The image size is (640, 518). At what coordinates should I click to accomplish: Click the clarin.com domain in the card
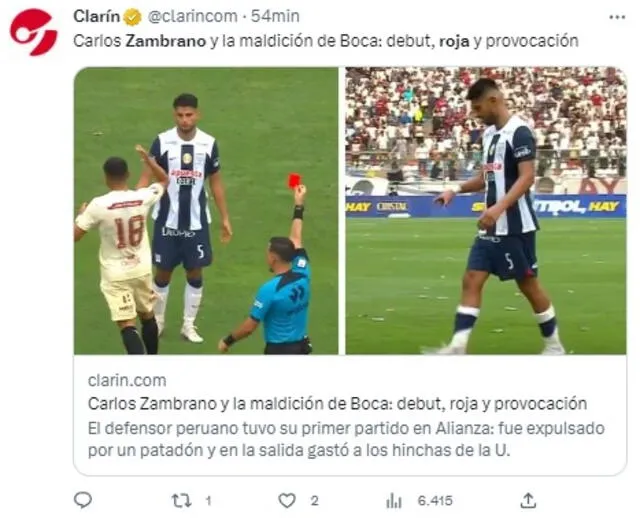[127, 380]
